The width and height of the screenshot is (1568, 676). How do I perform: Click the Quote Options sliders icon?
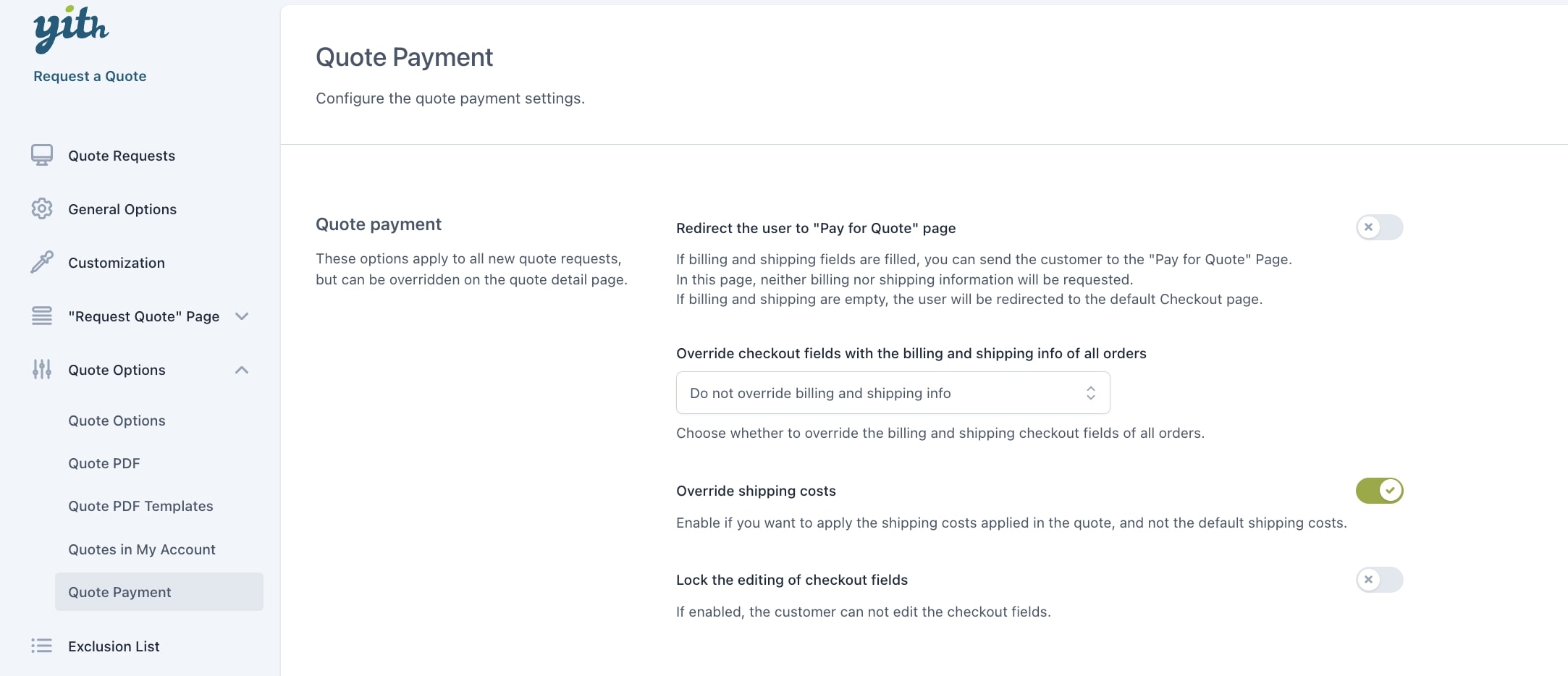(x=42, y=369)
